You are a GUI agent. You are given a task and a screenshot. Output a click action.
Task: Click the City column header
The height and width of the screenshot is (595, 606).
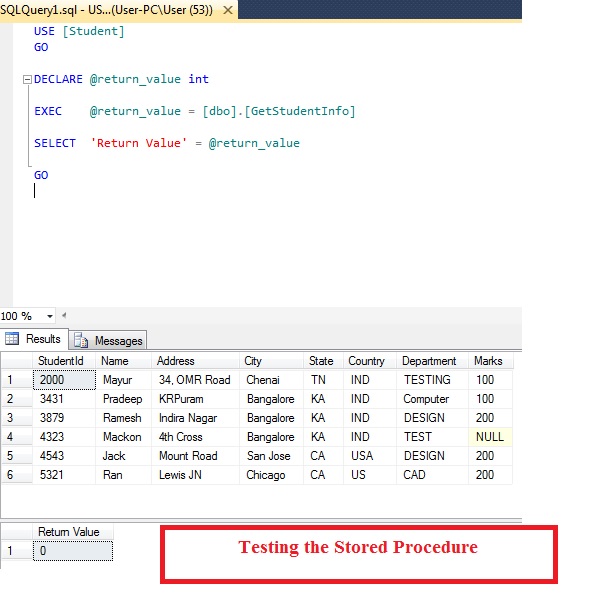point(271,361)
